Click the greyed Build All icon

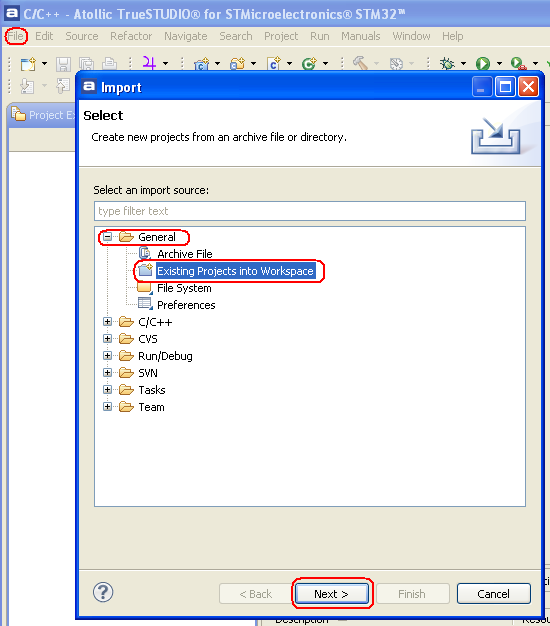tap(396, 64)
